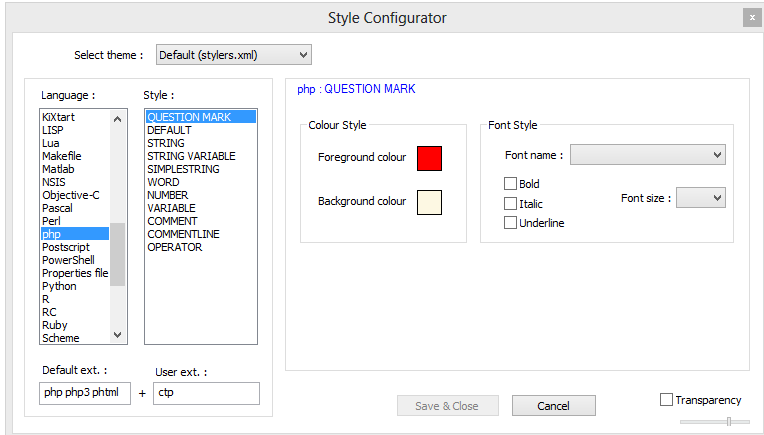Select STRING VARIABLE style entry
Viewport: 764px width, 435px height.
(x=191, y=156)
